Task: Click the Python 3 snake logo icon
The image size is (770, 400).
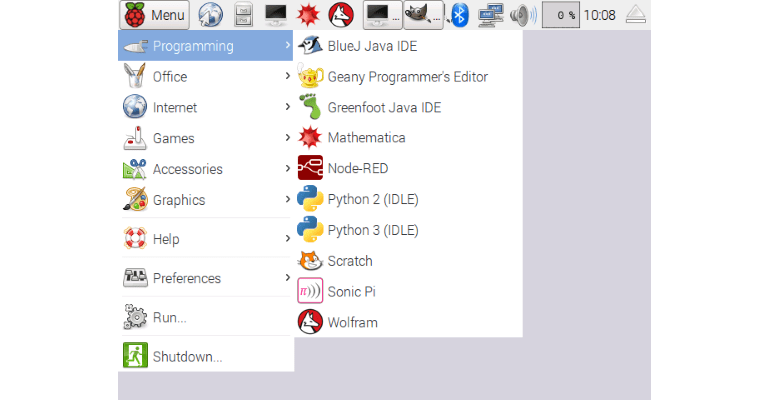Action: click(310, 229)
